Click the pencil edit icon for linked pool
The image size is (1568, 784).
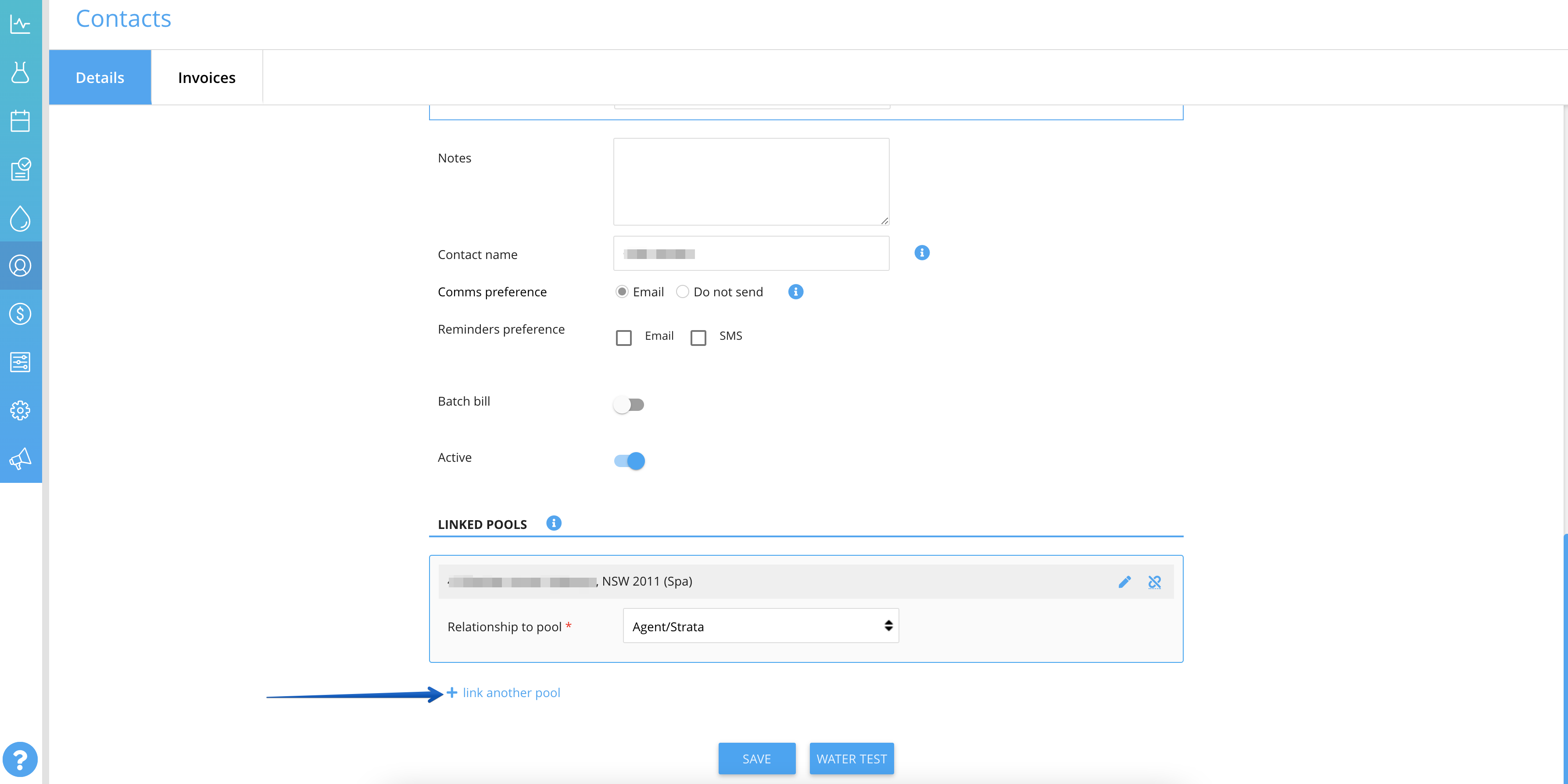(1124, 583)
